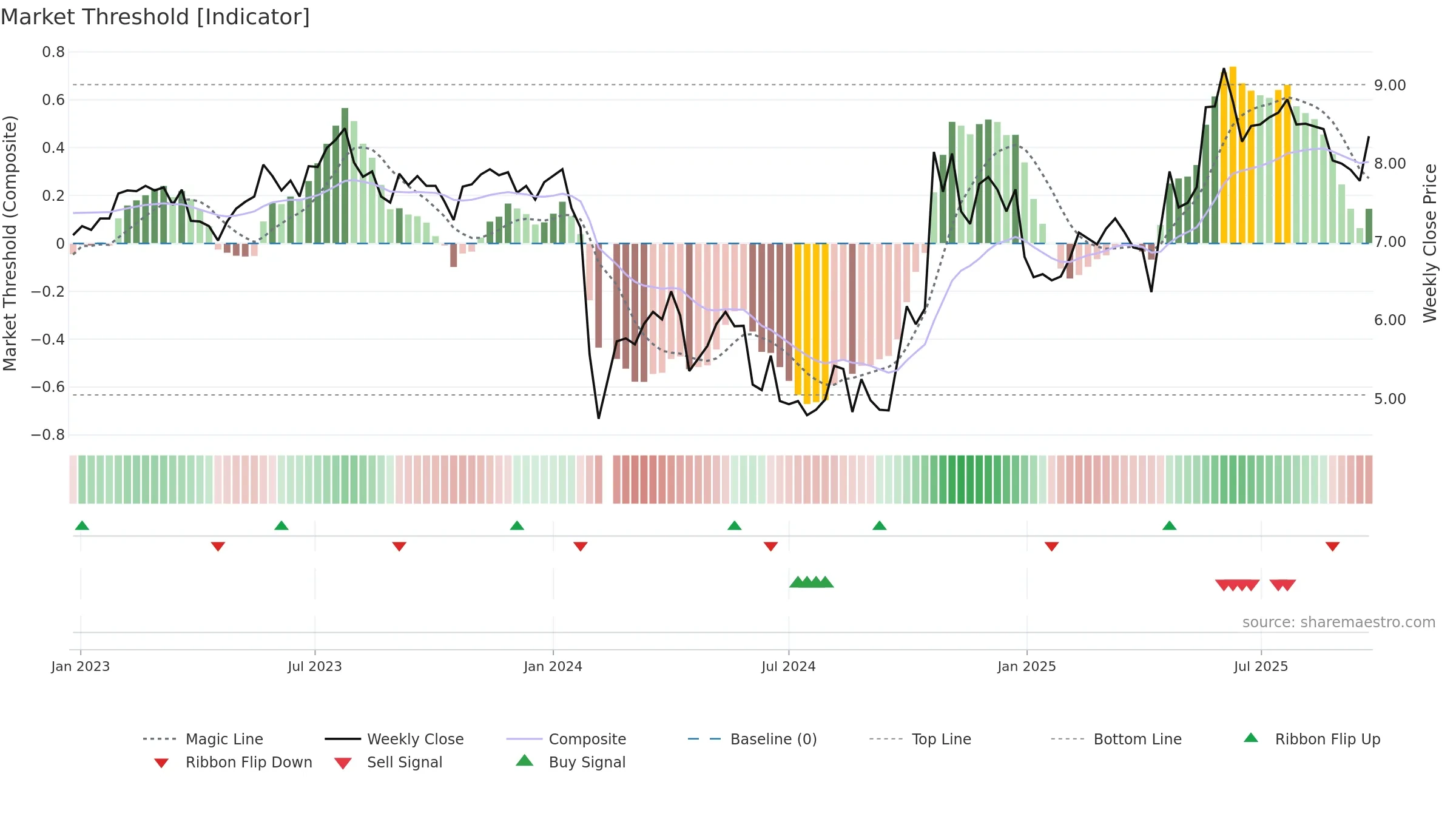Click the ribbon flip down marker before Jul 2024
The image size is (1456, 819).
click(770, 547)
